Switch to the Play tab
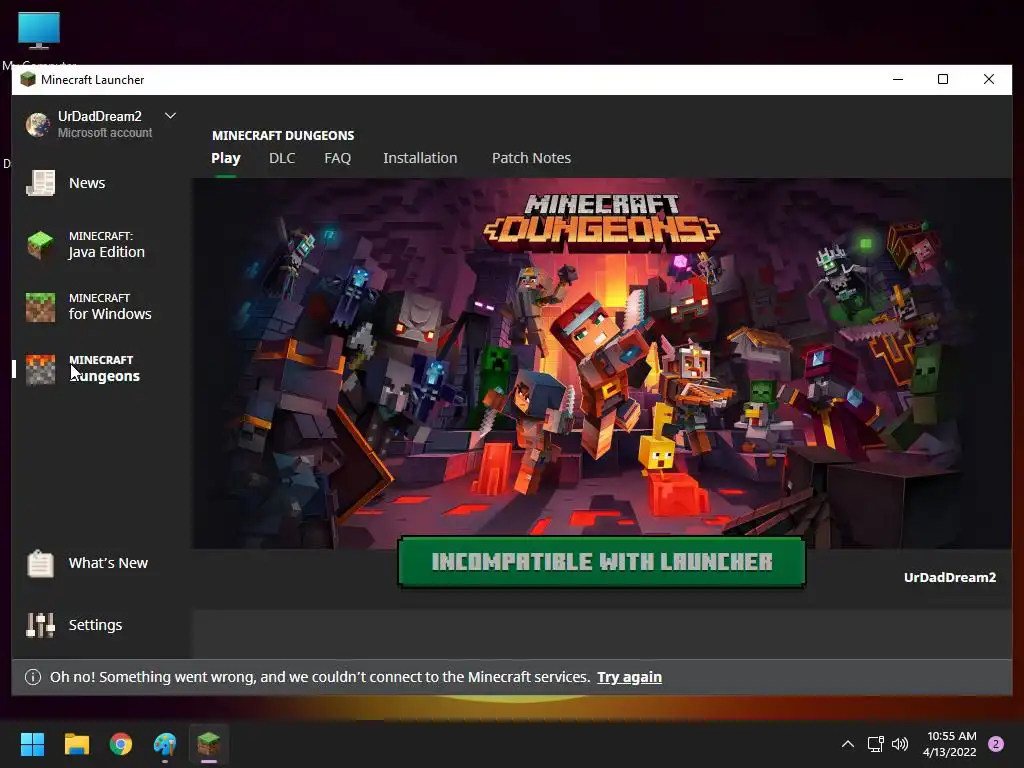Screen dimensions: 1024x768 click(x=226, y=158)
